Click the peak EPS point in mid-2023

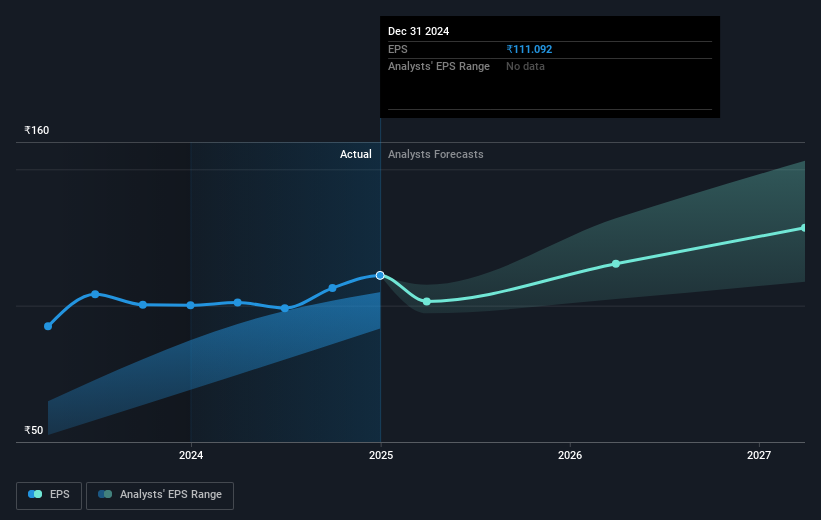coord(95,294)
